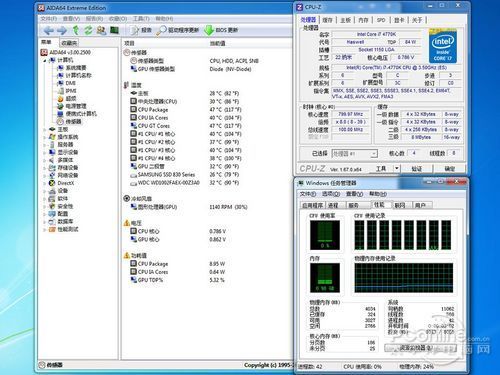Select AIDA64 v3.00.2500 root tree node
500x375 pixels.
click(66, 52)
